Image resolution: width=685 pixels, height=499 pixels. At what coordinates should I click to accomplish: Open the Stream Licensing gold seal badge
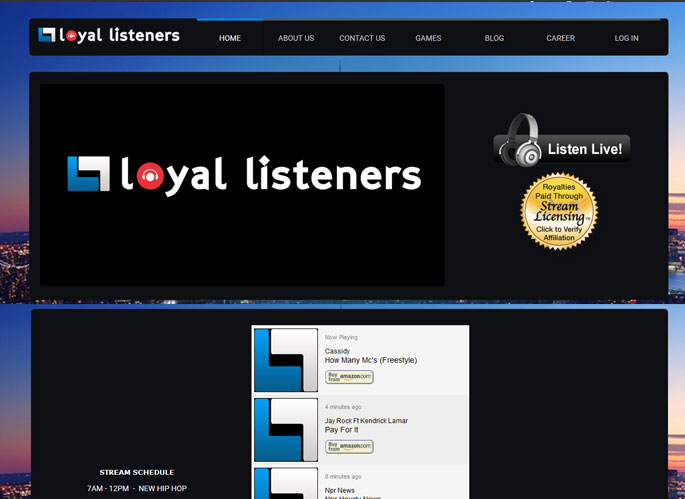click(559, 211)
